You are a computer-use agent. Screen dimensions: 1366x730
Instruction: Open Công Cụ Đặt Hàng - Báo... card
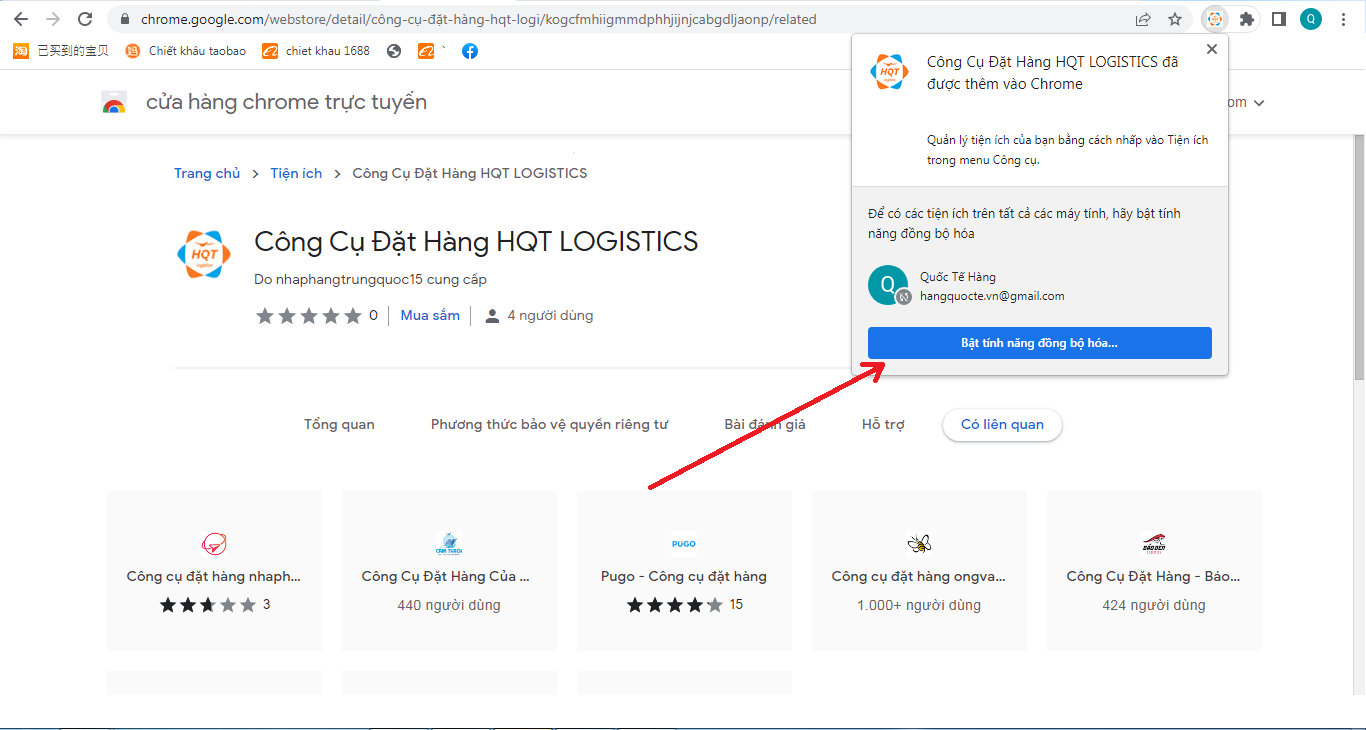(x=1154, y=571)
